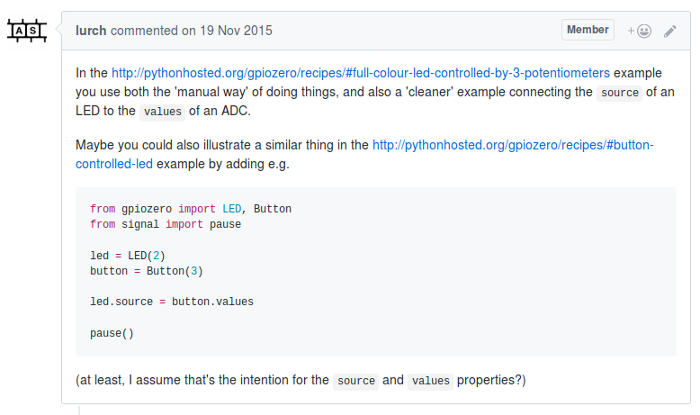
Task: Click the 'led.source = button.values' code line
Action: tap(171, 301)
